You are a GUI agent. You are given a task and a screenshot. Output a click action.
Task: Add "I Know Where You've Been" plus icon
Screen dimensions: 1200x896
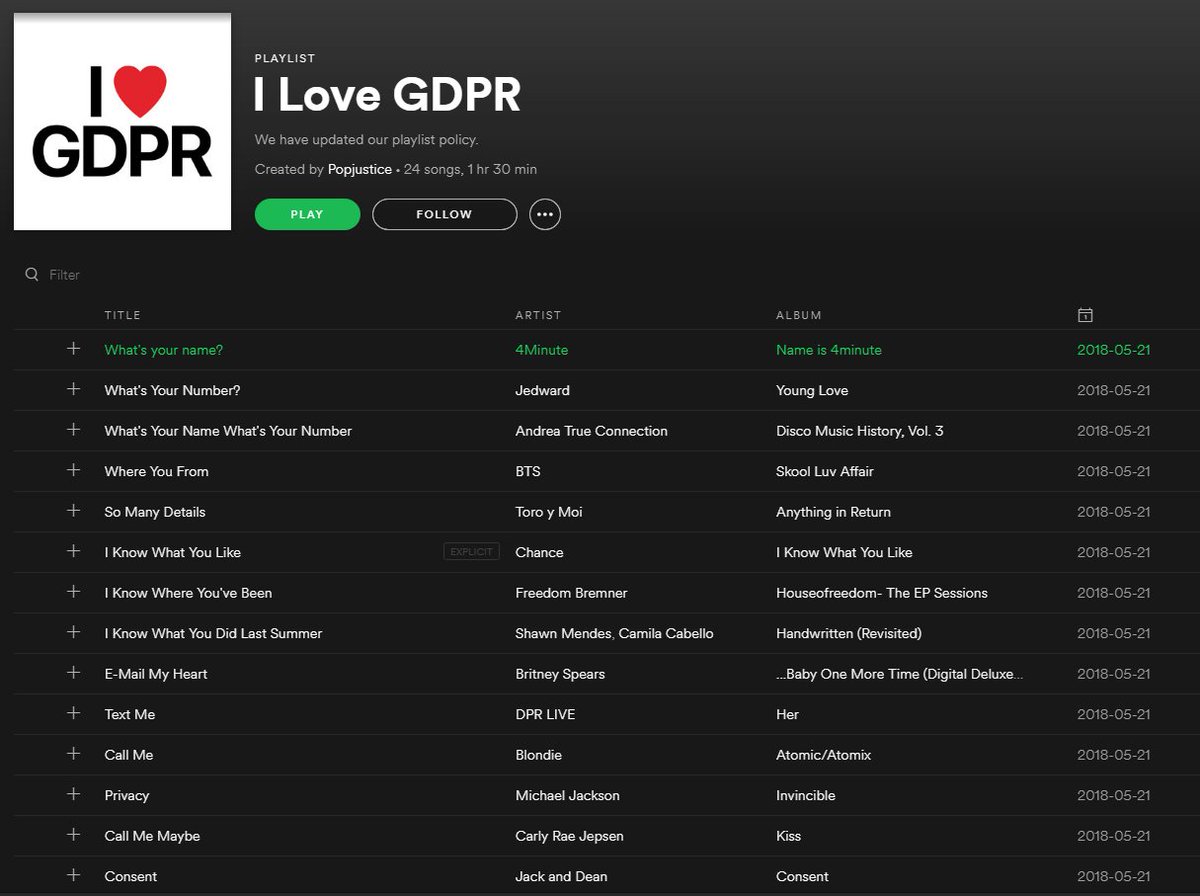point(73,592)
